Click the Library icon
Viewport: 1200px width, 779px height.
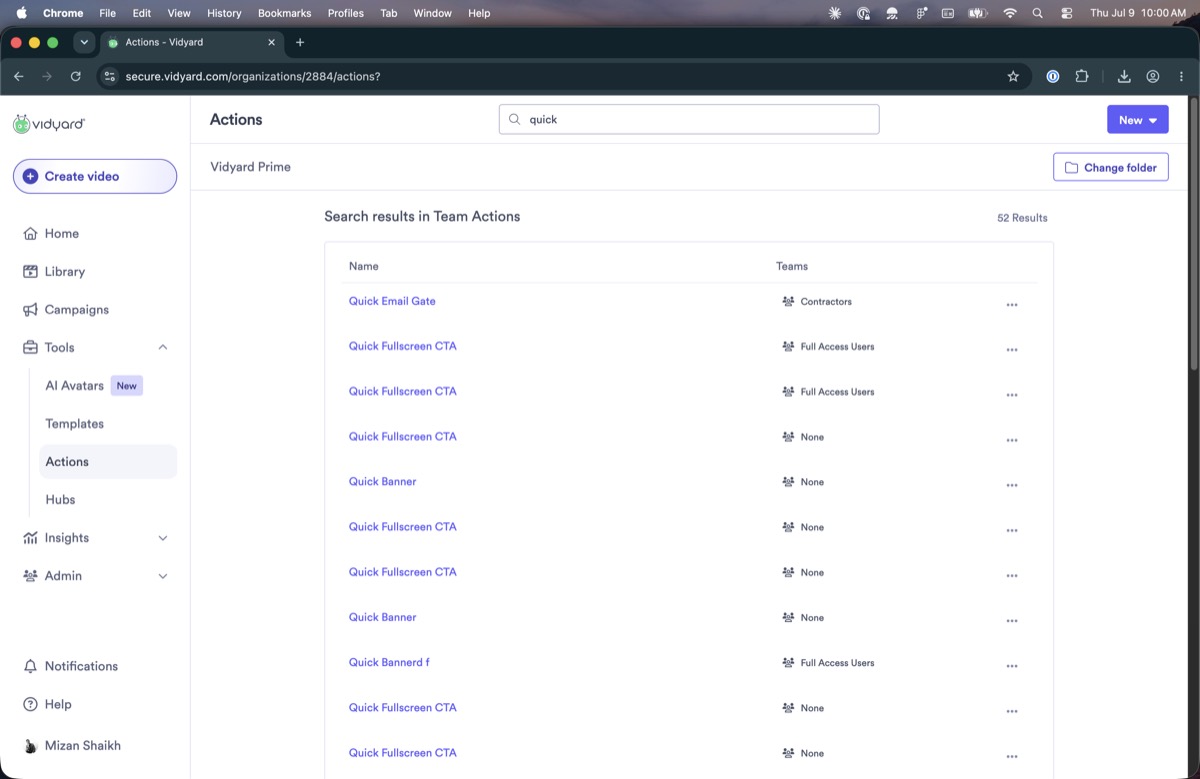pos(30,272)
